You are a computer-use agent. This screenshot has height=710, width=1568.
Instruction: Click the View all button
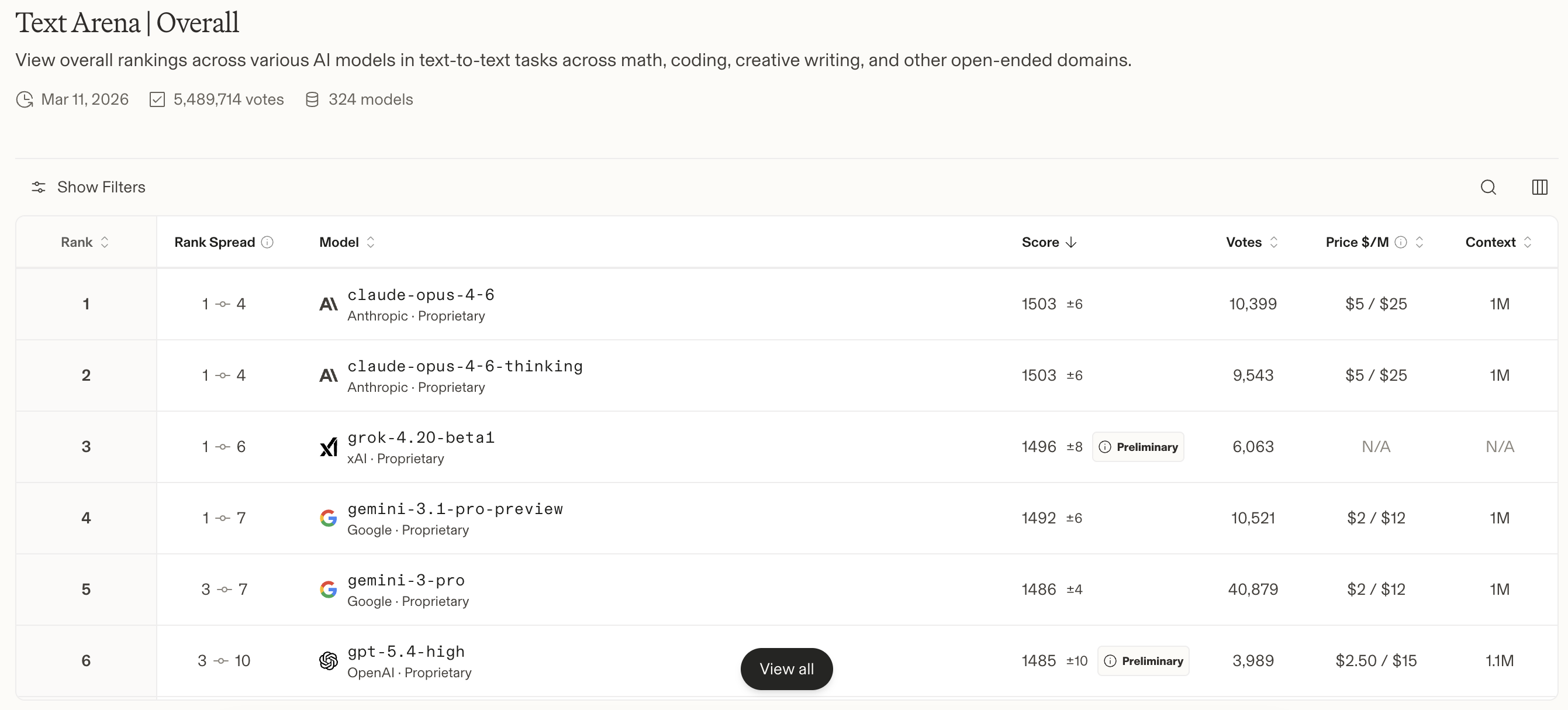(786, 668)
